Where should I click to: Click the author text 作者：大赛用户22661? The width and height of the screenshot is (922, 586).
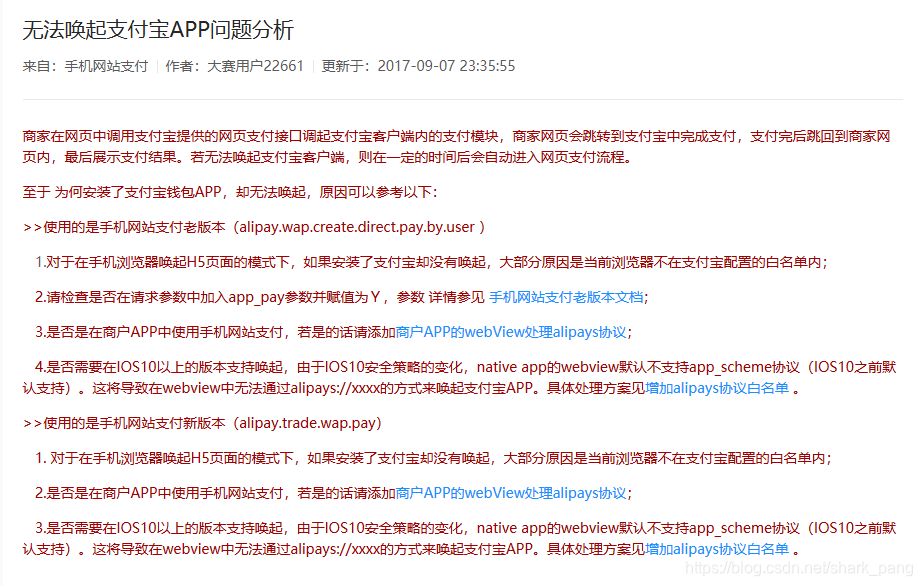coord(235,66)
